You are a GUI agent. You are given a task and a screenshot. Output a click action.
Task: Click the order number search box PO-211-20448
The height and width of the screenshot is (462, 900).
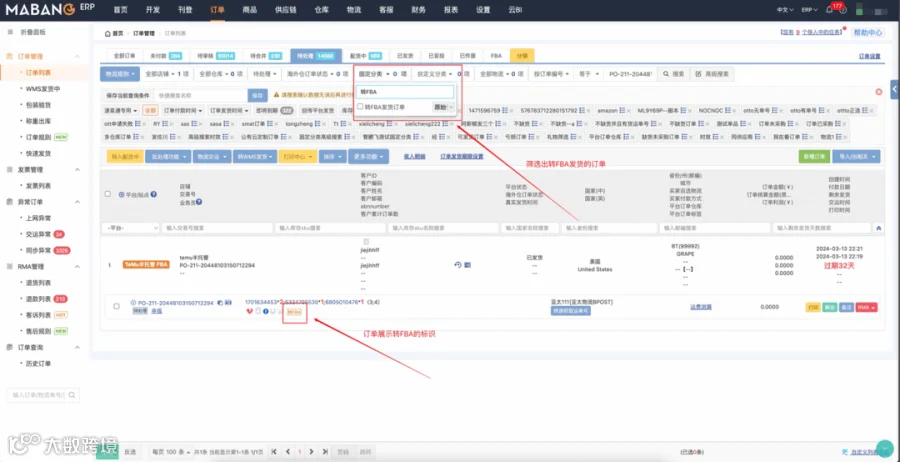tap(630, 74)
